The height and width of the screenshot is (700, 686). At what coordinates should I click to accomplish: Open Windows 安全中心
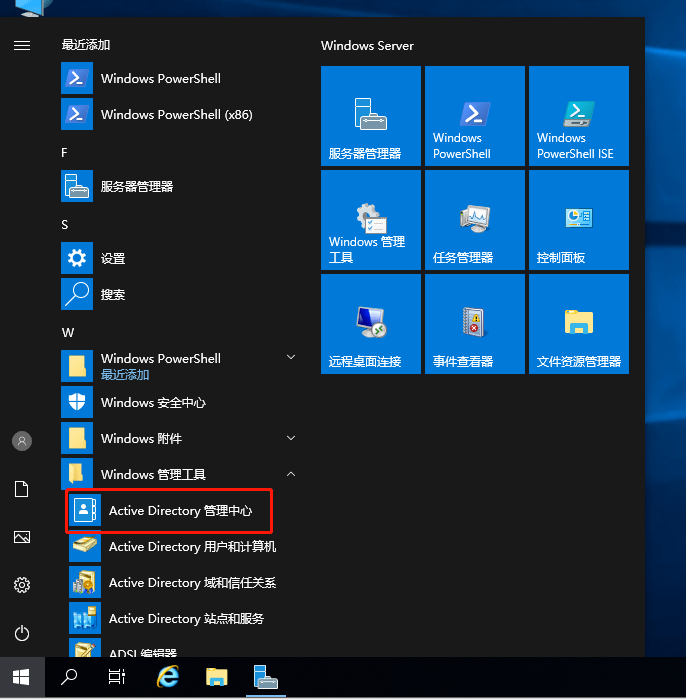click(x=179, y=402)
